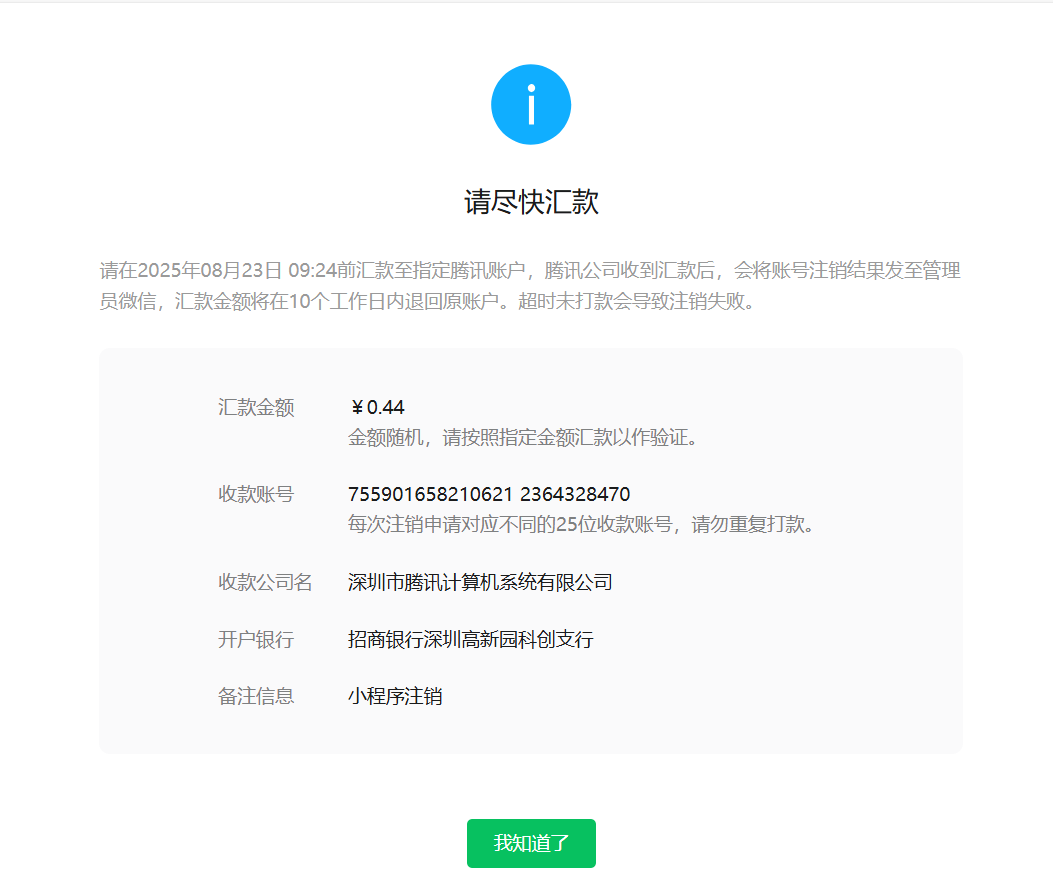Click the account number 755901658210621 2364328470
The height and width of the screenshot is (871, 1053).
(489, 494)
